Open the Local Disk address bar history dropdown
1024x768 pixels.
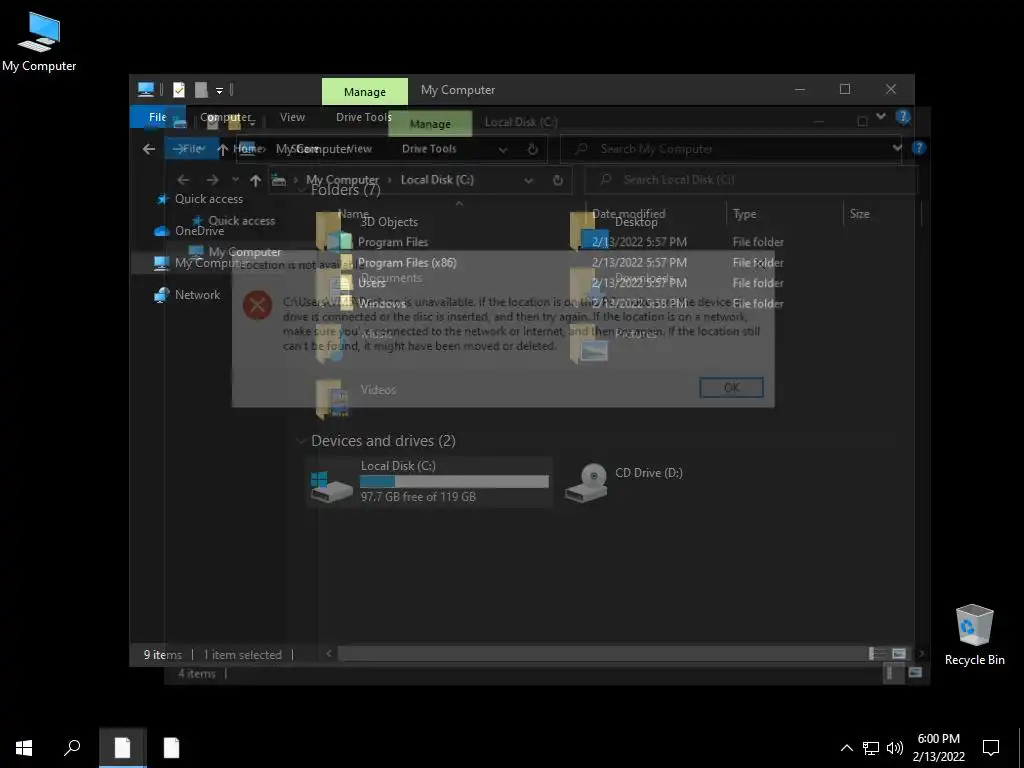pyautogui.click(x=528, y=180)
